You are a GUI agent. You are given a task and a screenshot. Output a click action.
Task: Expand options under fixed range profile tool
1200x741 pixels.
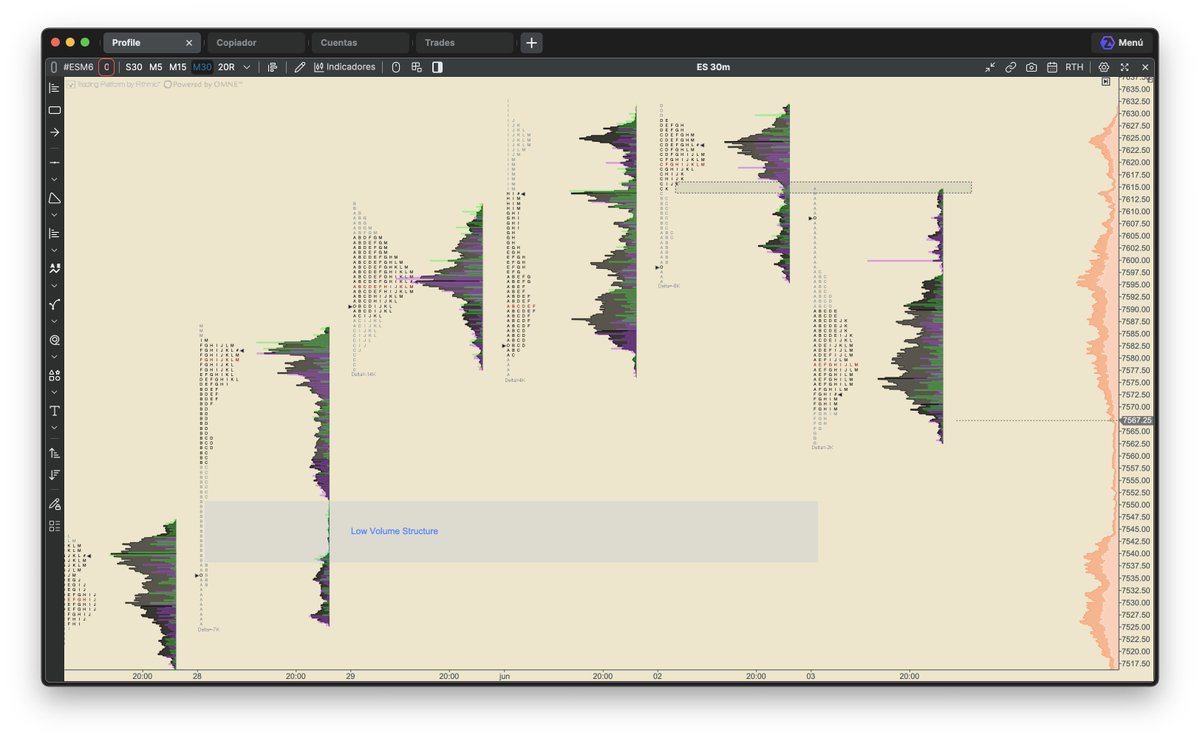point(54,250)
